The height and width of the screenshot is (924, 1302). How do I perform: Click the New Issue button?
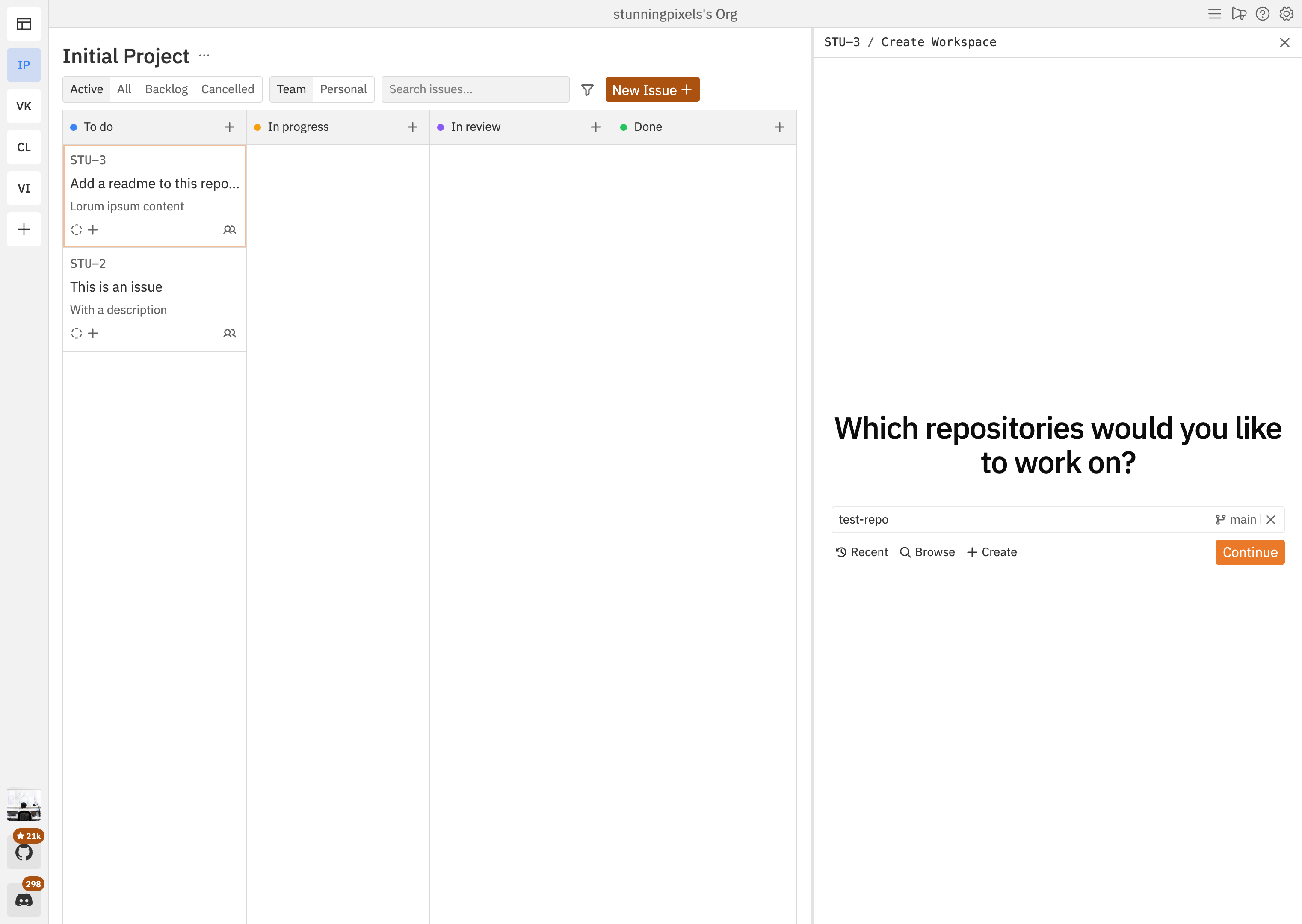tap(652, 89)
